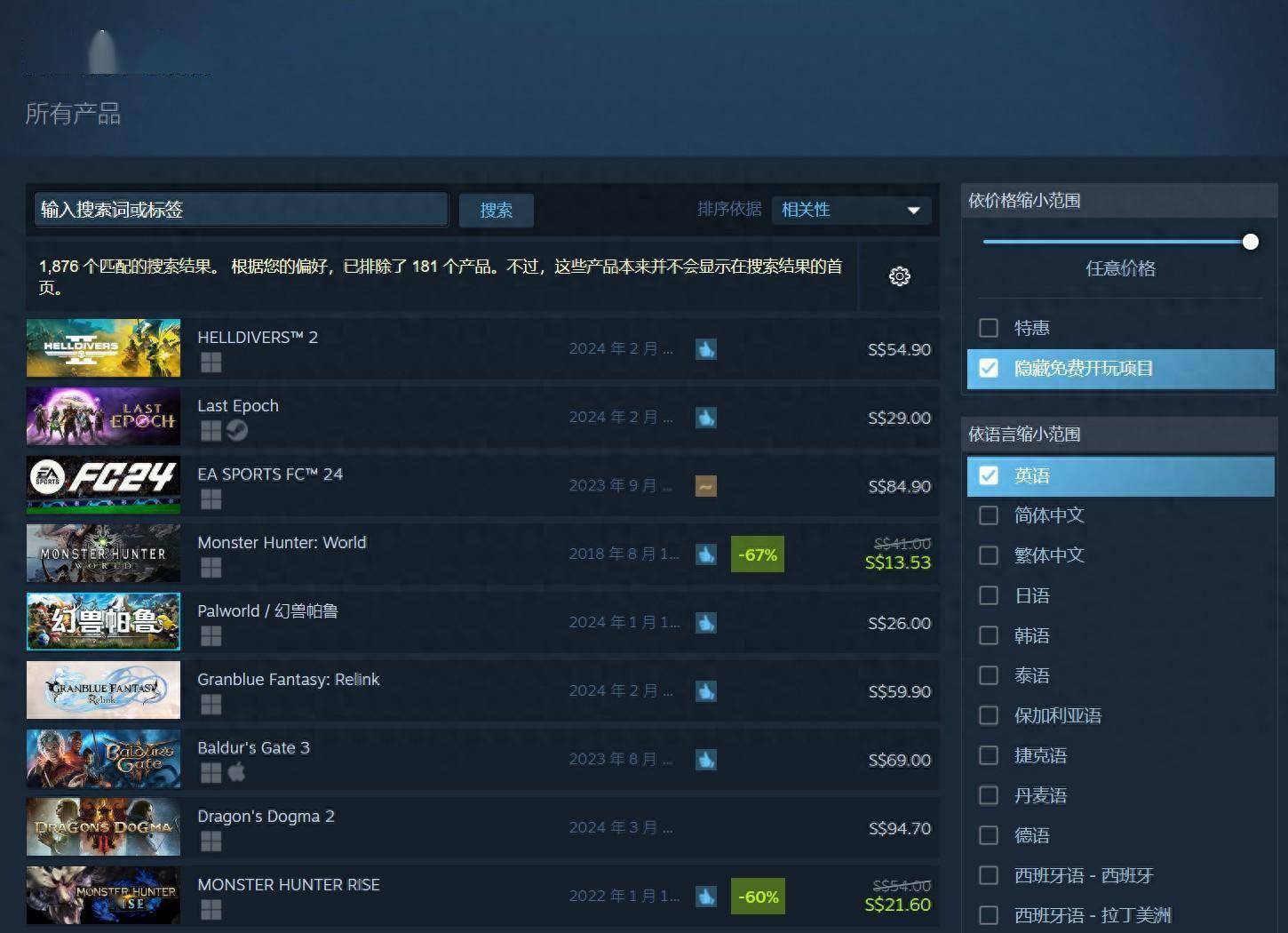Viewport: 1288px width, 933px height.
Task: Click the 搜索 search button
Action: click(496, 210)
